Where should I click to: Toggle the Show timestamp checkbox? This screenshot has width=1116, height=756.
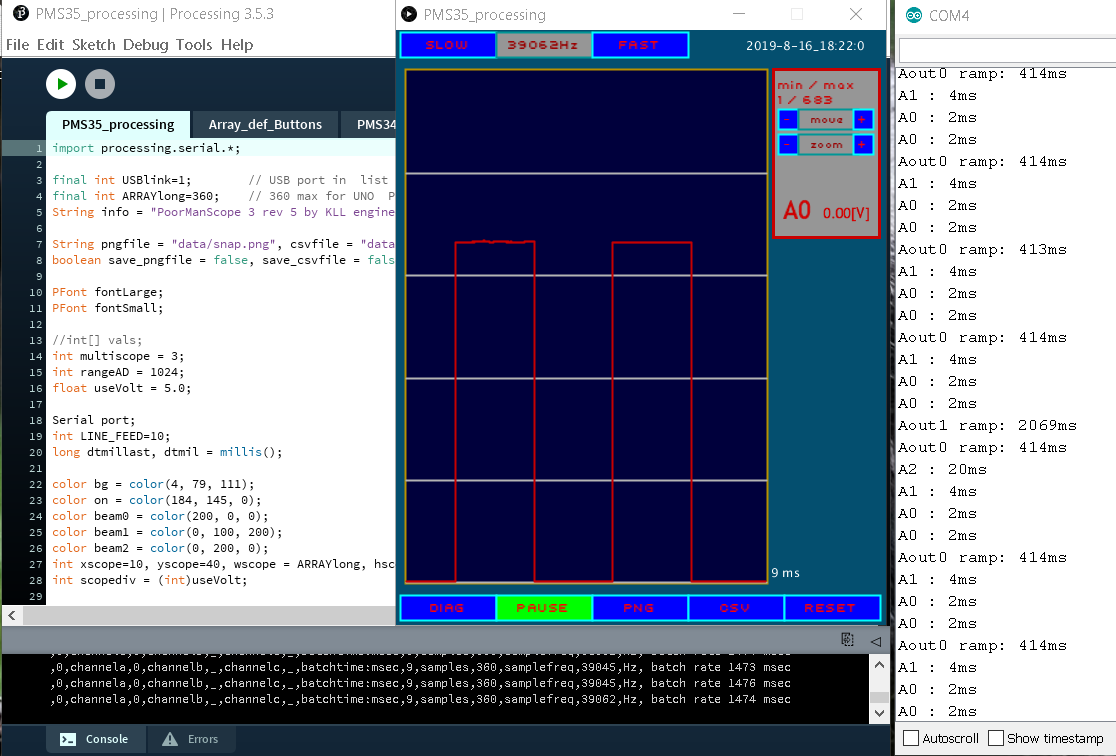pos(995,738)
